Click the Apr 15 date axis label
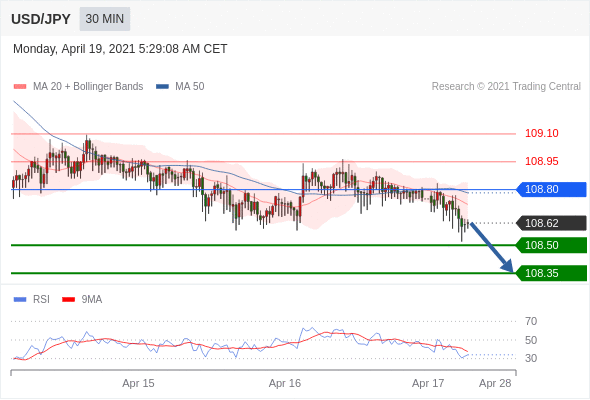The width and height of the screenshot is (590, 400). click(x=138, y=383)
